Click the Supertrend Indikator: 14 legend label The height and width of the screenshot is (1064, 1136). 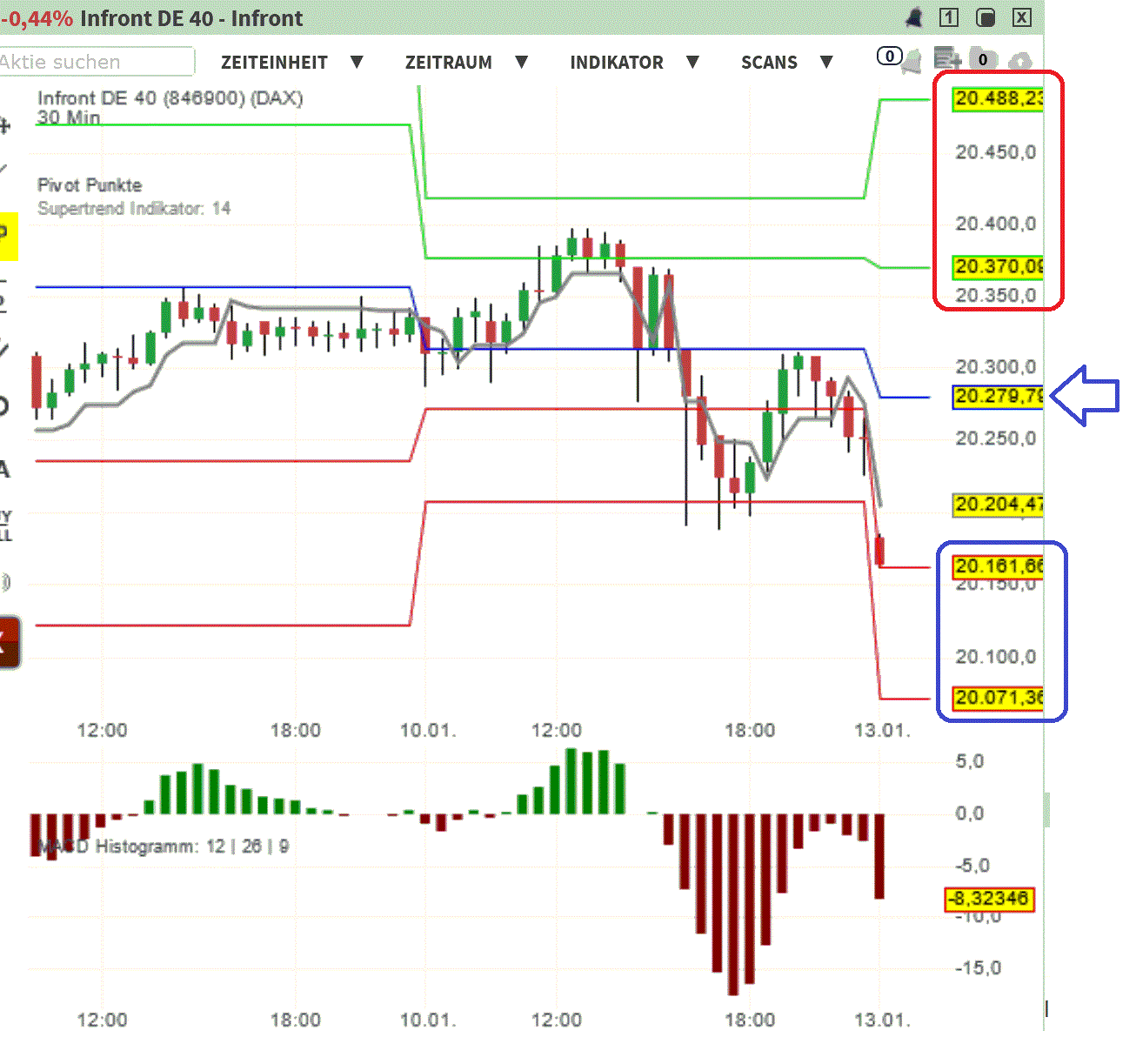click(133, 209)
